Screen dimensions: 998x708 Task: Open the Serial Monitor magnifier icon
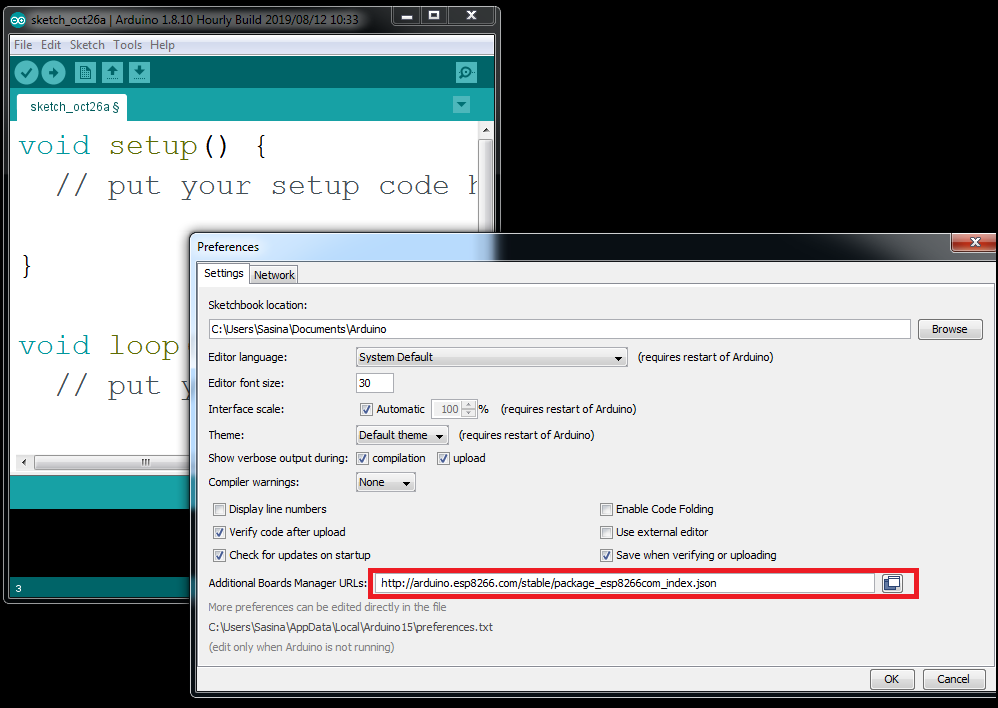pyautogui.click(x=467, y=73)
